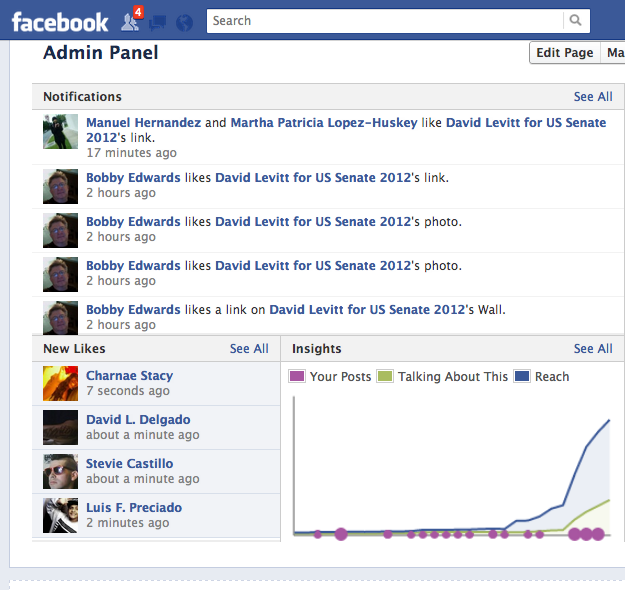The height and width of the screenshot is (590, 625).
Task: Click the Edit Page button
Action: coord(564,53)
